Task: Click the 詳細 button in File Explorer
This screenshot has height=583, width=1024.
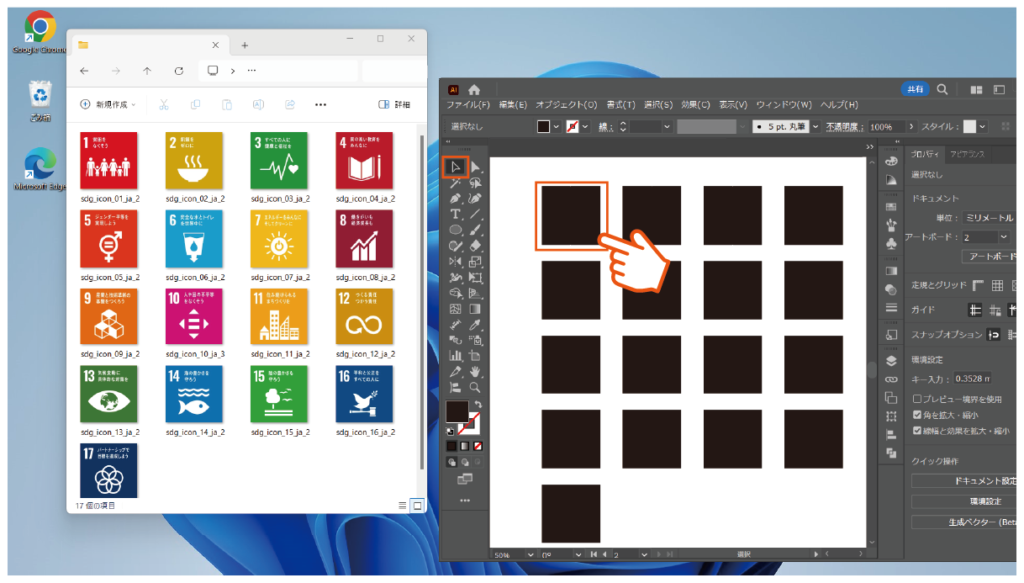Action: click(394, 104)
